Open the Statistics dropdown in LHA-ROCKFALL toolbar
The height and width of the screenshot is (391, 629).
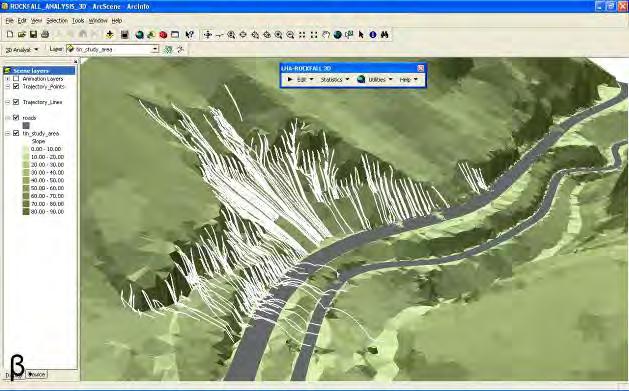coord(335,80)
